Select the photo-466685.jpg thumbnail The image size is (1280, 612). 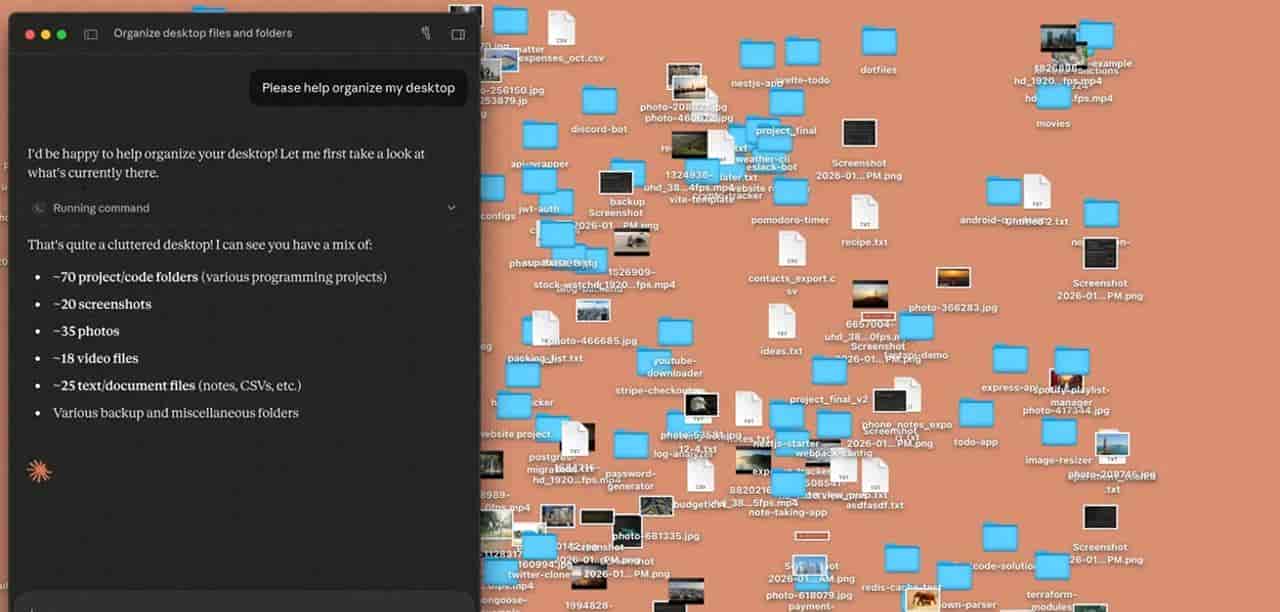pos(593,311)
